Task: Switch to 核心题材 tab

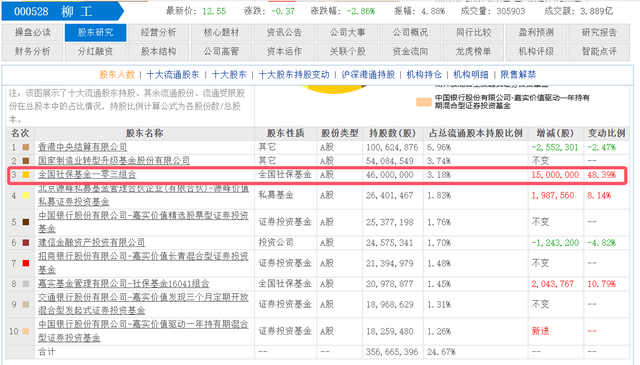Action: pos(221,33)
